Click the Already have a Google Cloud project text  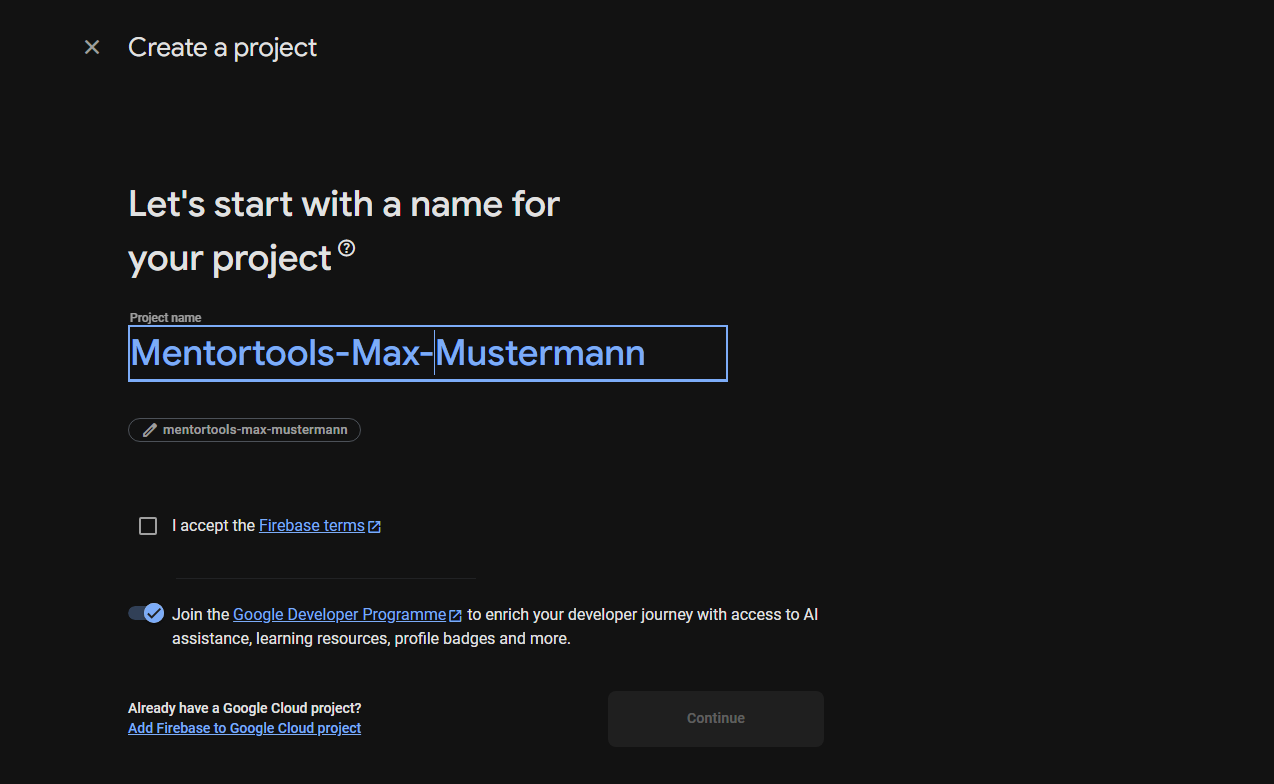point(245,708)
